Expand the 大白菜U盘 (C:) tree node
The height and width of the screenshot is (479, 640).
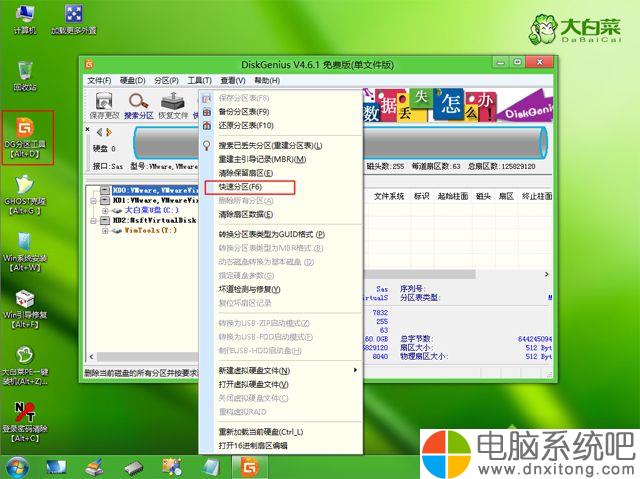105,211
